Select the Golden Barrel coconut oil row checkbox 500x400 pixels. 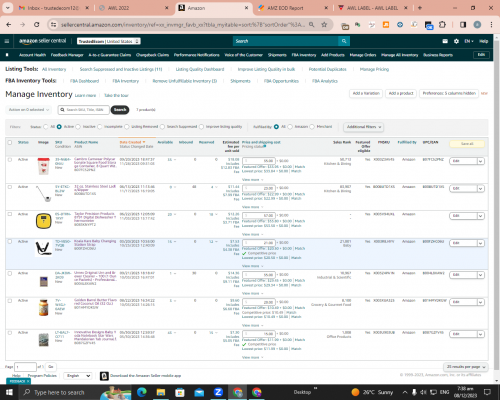[x=10, y=301]
